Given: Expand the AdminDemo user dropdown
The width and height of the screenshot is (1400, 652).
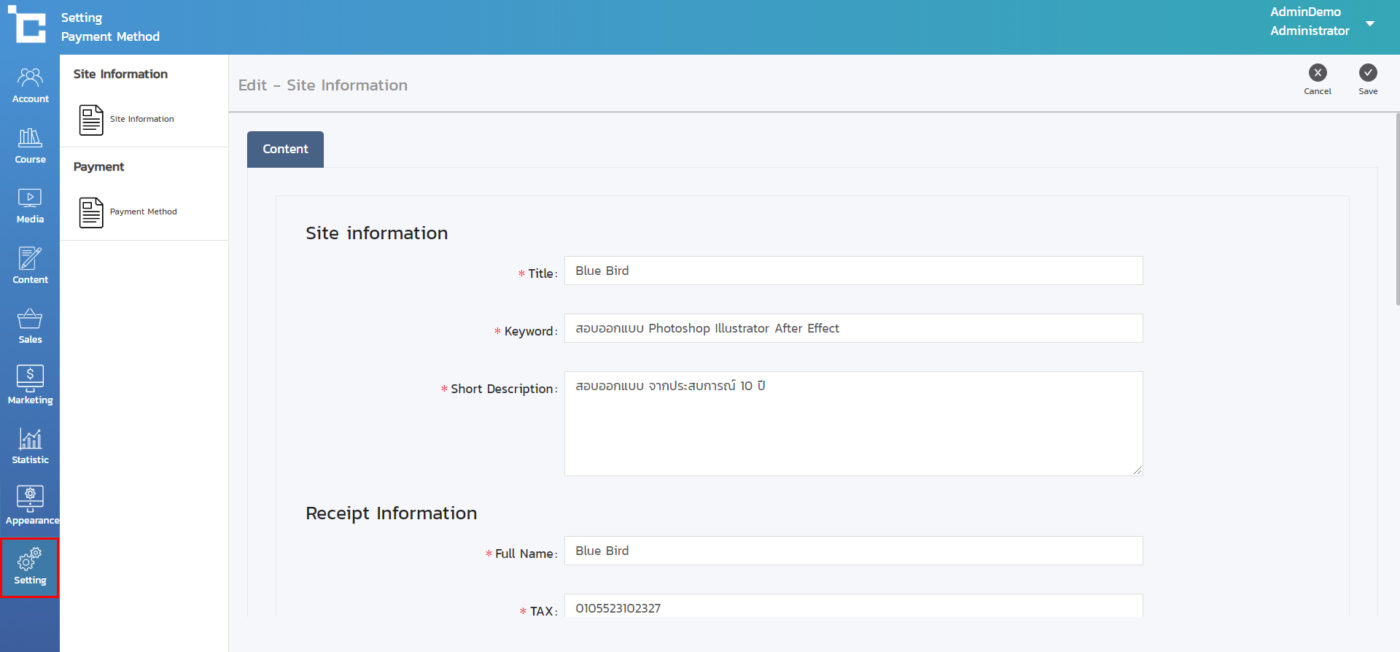Looking at the screenshot, I should pyautogui.click(x=1369, y=24).
